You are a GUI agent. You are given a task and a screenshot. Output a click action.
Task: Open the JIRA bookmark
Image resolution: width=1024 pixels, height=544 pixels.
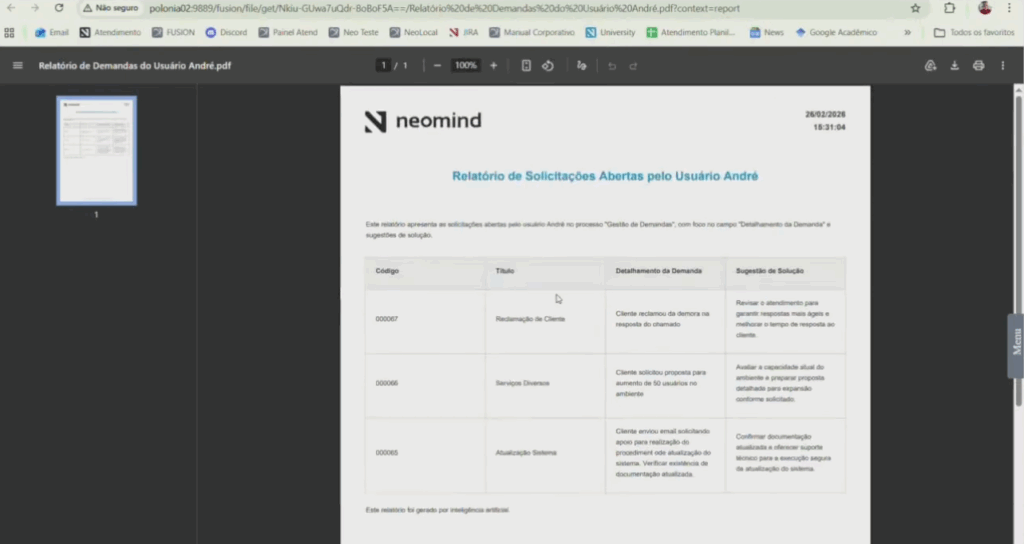[464, 32]
